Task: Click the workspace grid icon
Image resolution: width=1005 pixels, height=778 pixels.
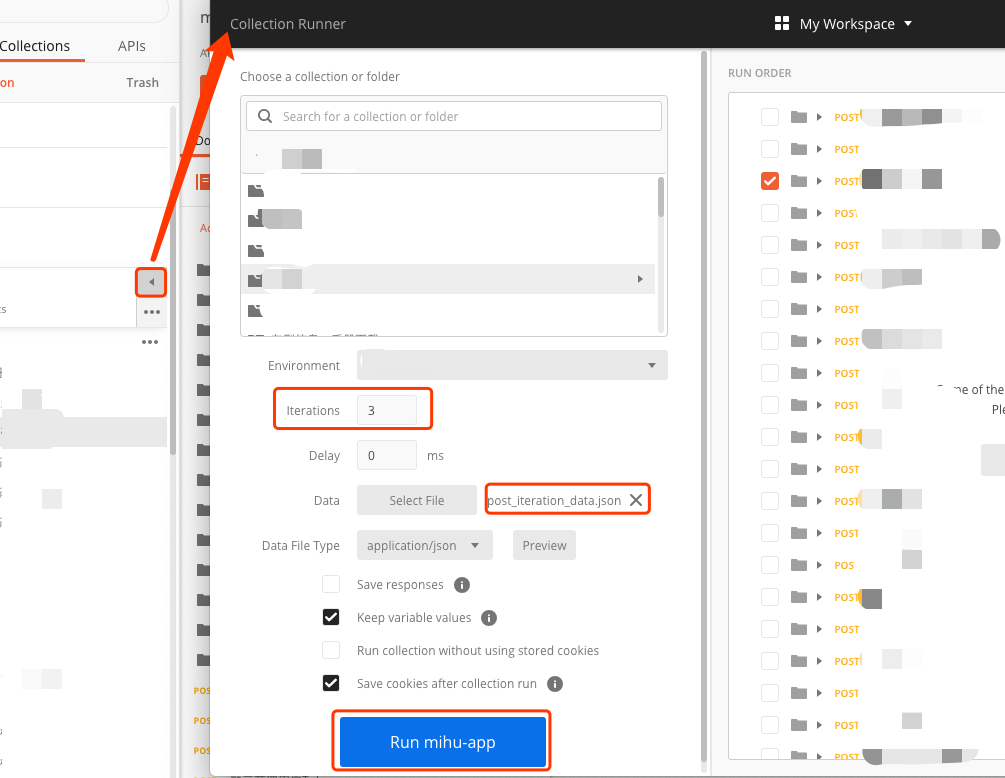Action: tap(781, 24)
